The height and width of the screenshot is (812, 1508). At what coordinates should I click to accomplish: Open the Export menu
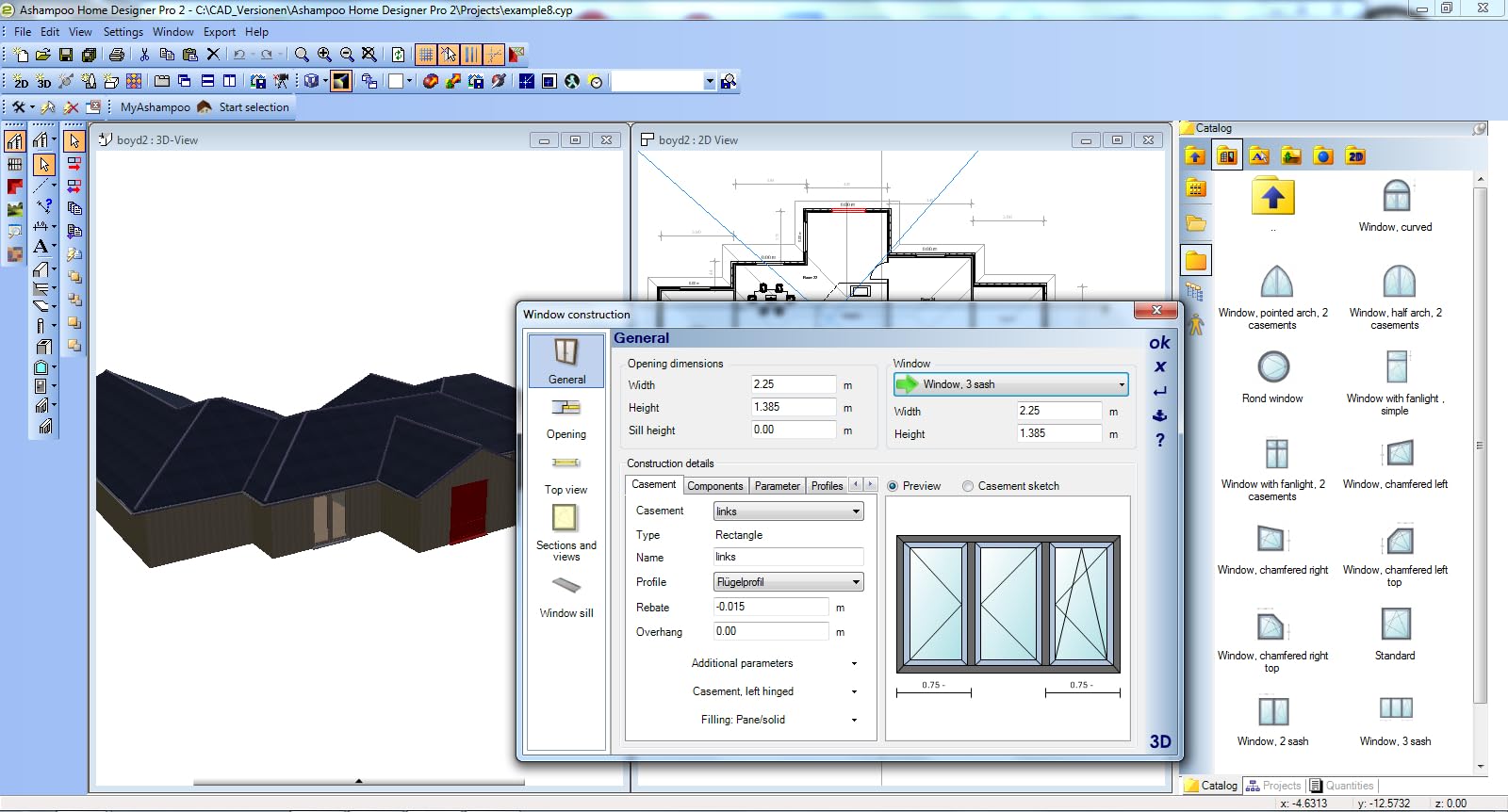coord(220,31)
